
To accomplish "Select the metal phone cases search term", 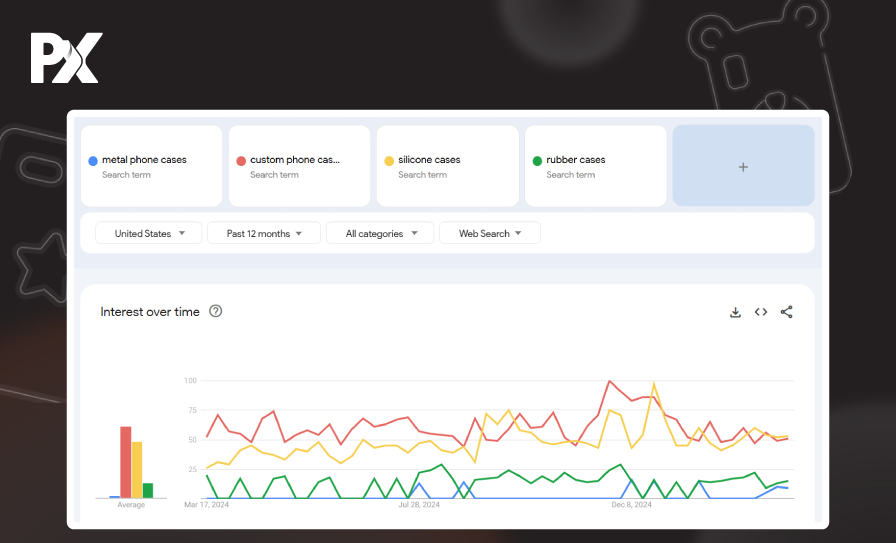I will (144, 160).
